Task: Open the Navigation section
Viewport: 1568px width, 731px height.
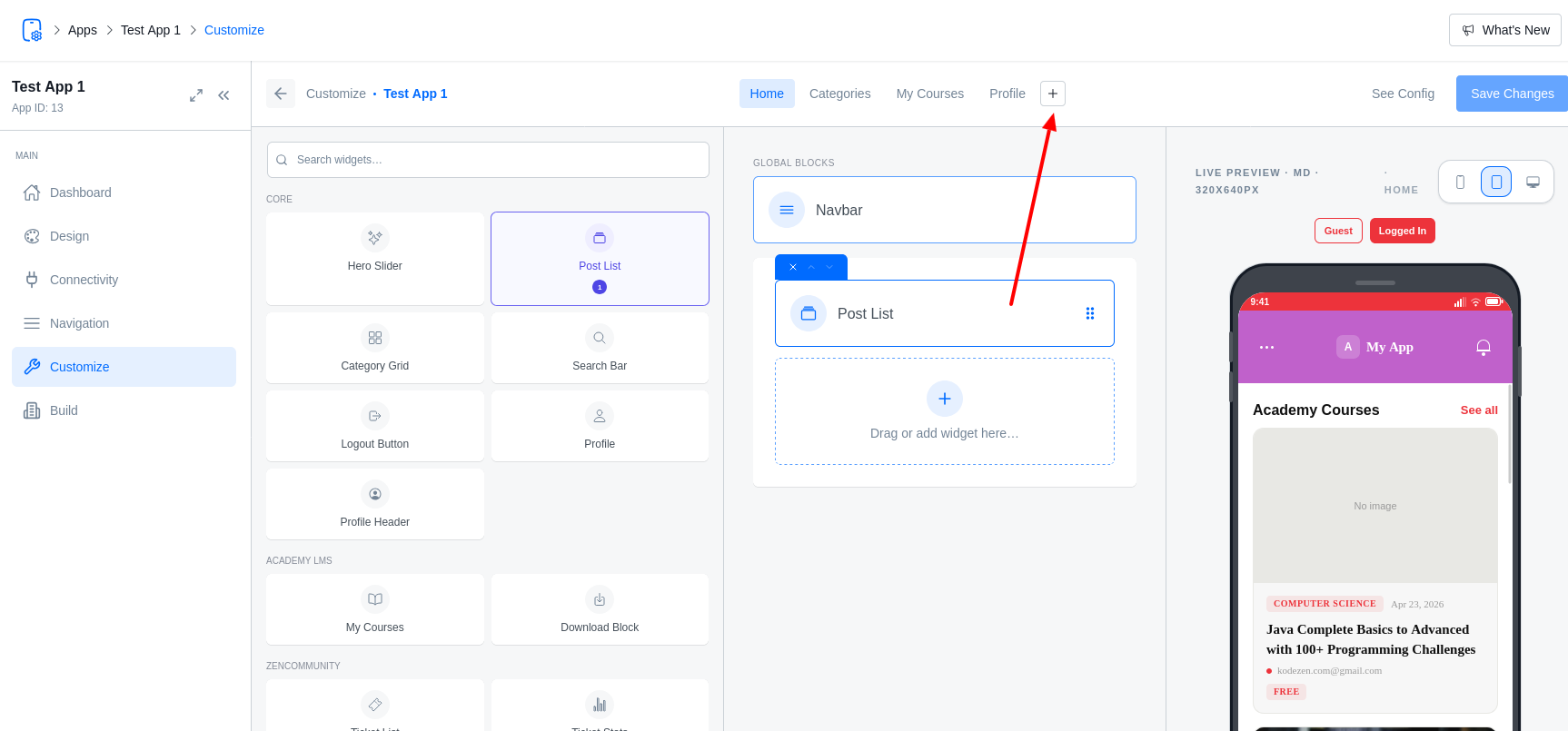Action: tap(124, 323)
